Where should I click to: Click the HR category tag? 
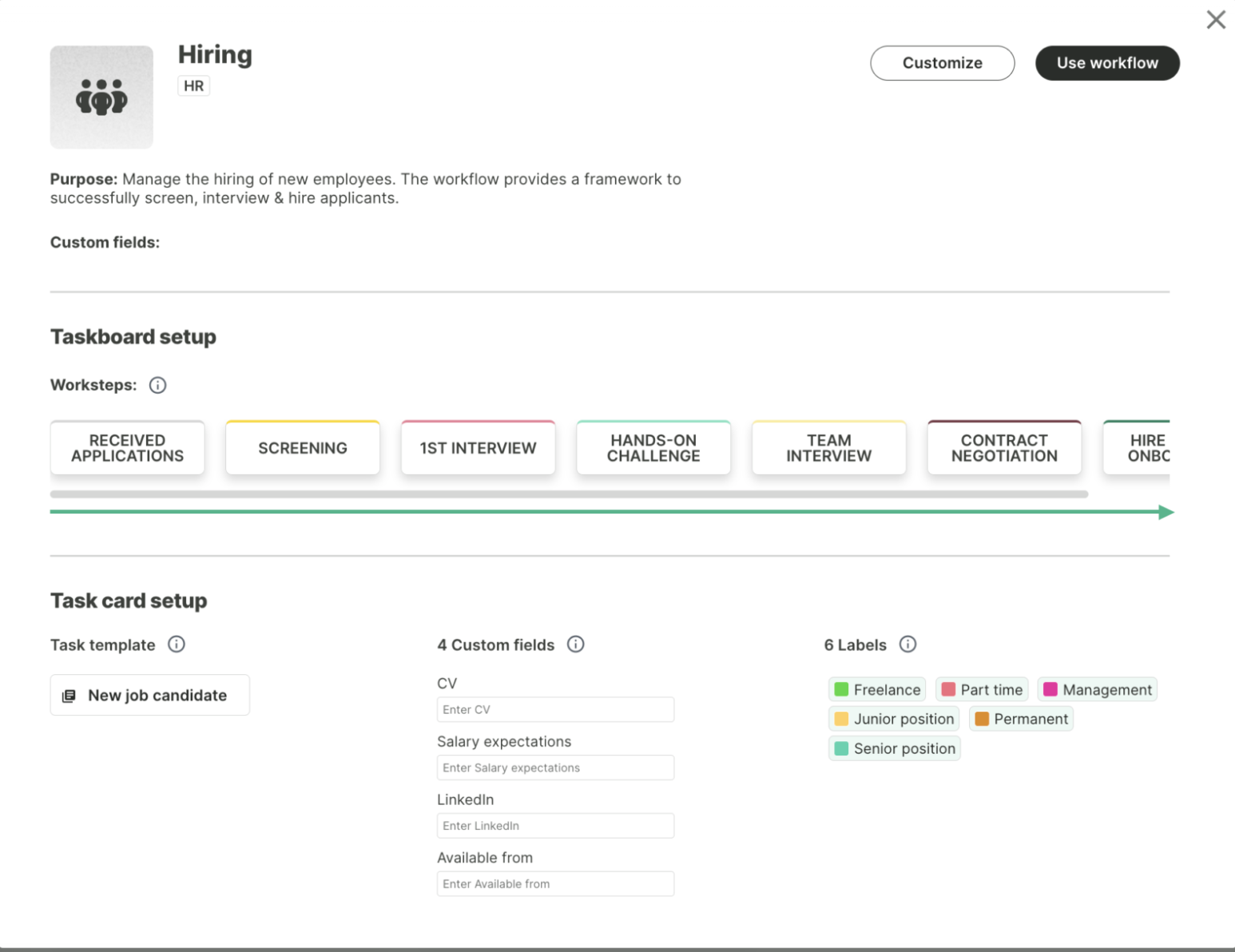(193, 86)
